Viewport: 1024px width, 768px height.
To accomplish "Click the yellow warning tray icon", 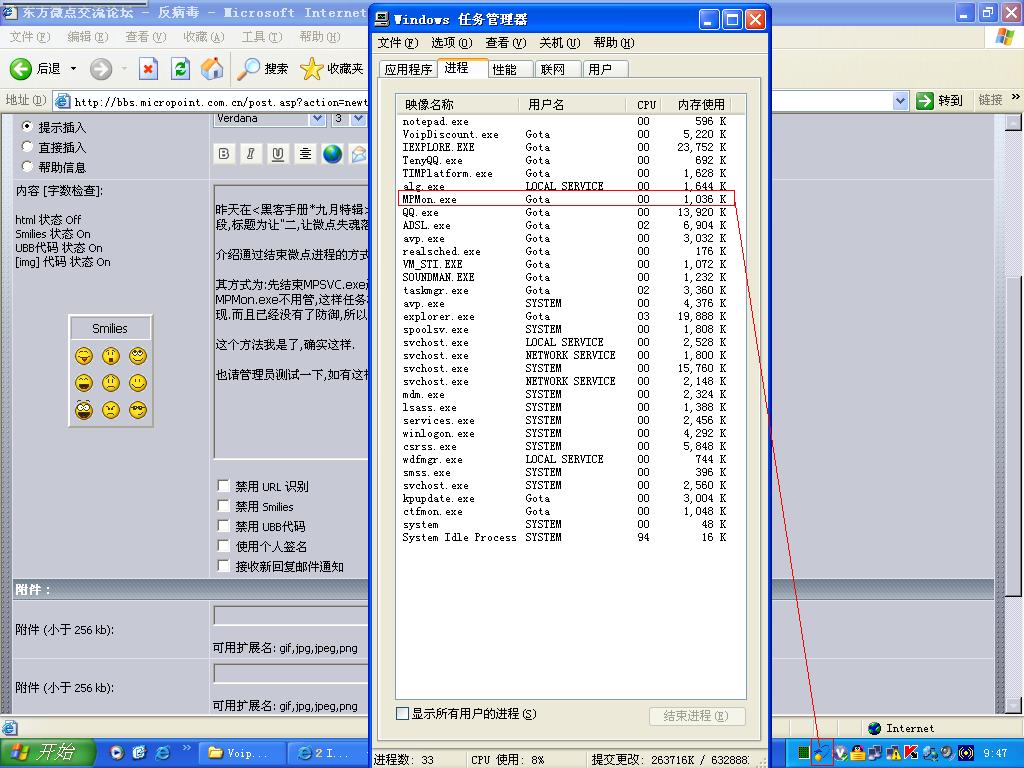I will tap(893, 753).
